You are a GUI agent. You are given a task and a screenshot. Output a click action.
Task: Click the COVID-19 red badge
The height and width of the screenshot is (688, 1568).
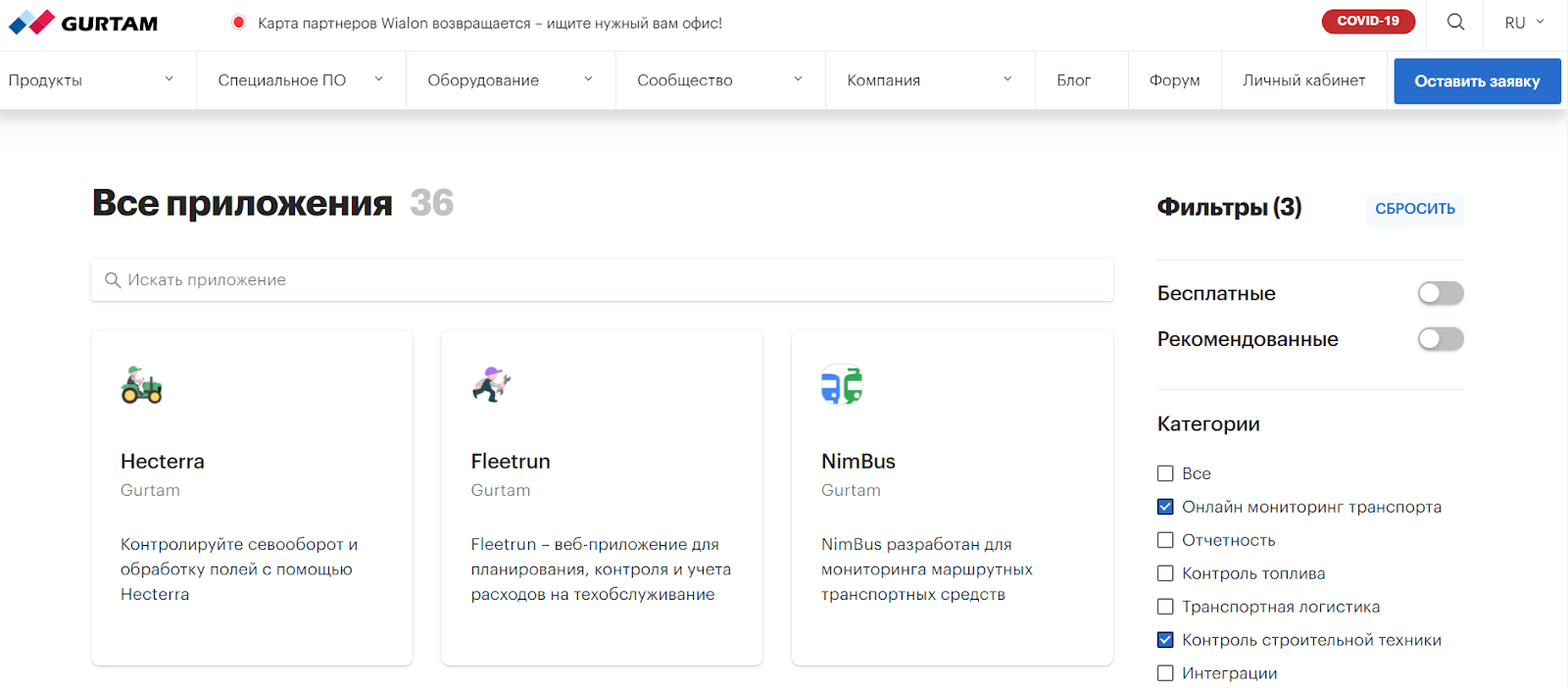[1367, 22]
